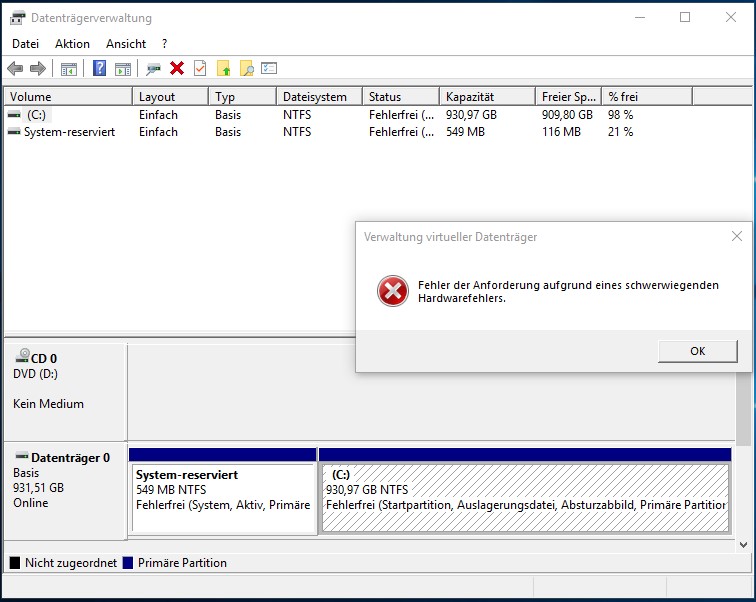Select the (C:) volume row

[x=350, y=115]
